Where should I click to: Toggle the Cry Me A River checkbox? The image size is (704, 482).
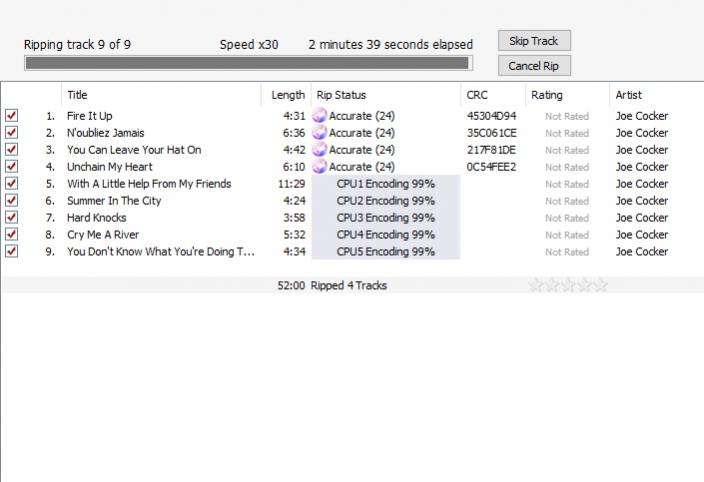[12, 235]
